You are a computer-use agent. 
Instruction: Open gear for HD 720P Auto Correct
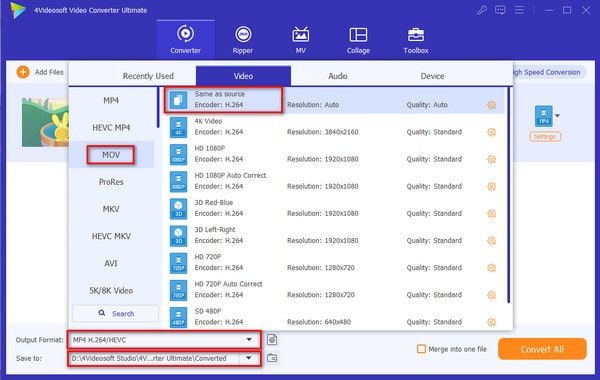[492, 295]
